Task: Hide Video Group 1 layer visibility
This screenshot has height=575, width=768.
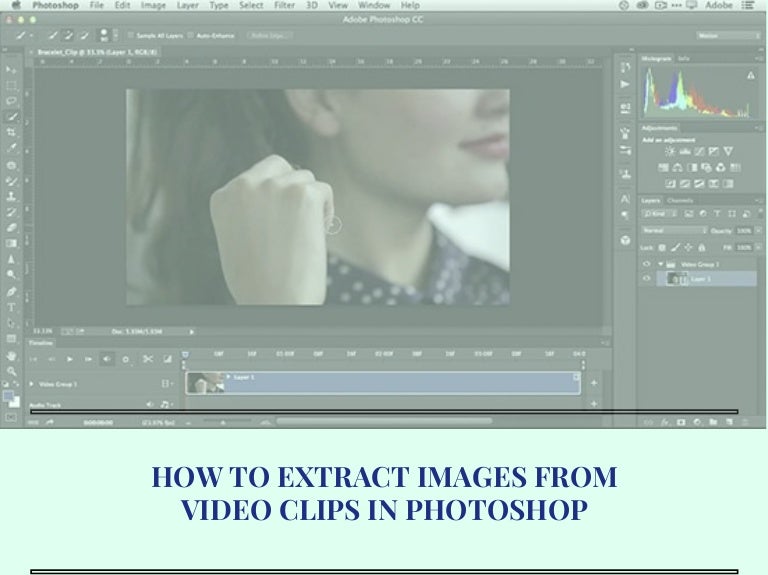Action: pos(647,264)
